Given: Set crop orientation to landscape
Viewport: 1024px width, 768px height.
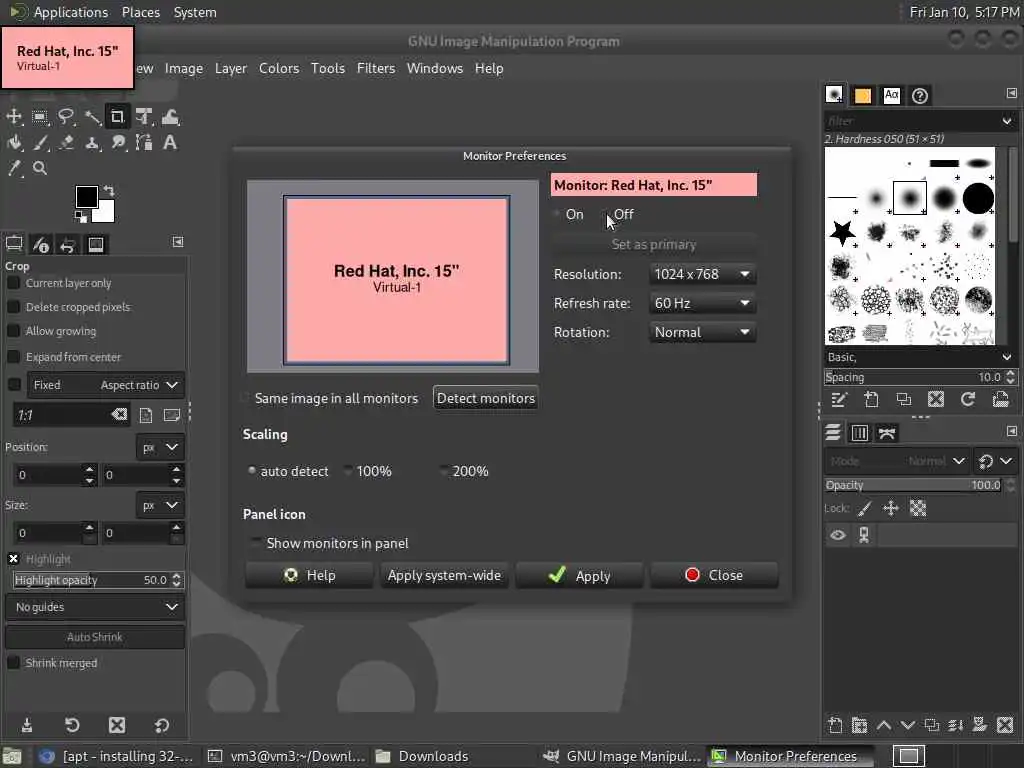Looking at the screenshot, I should tap(172, 415).
